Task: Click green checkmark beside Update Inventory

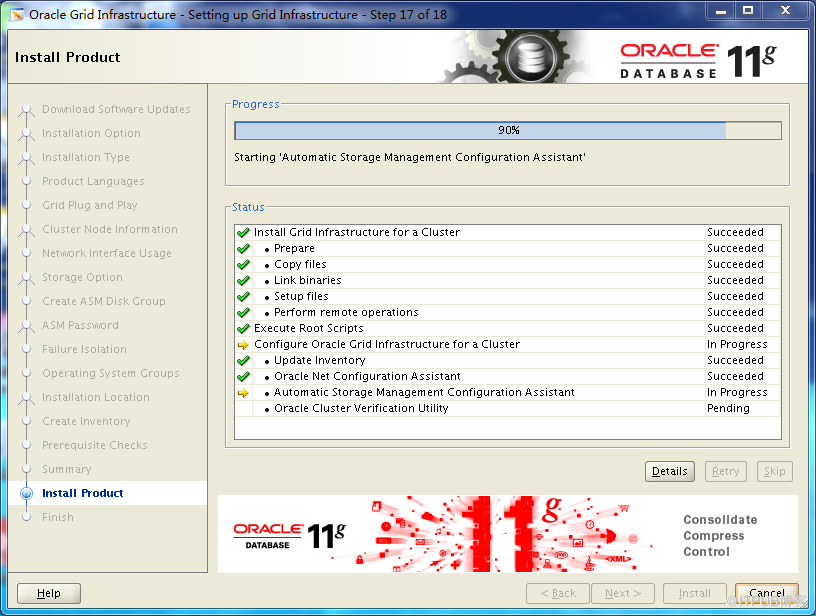Action: coord(243,361)
